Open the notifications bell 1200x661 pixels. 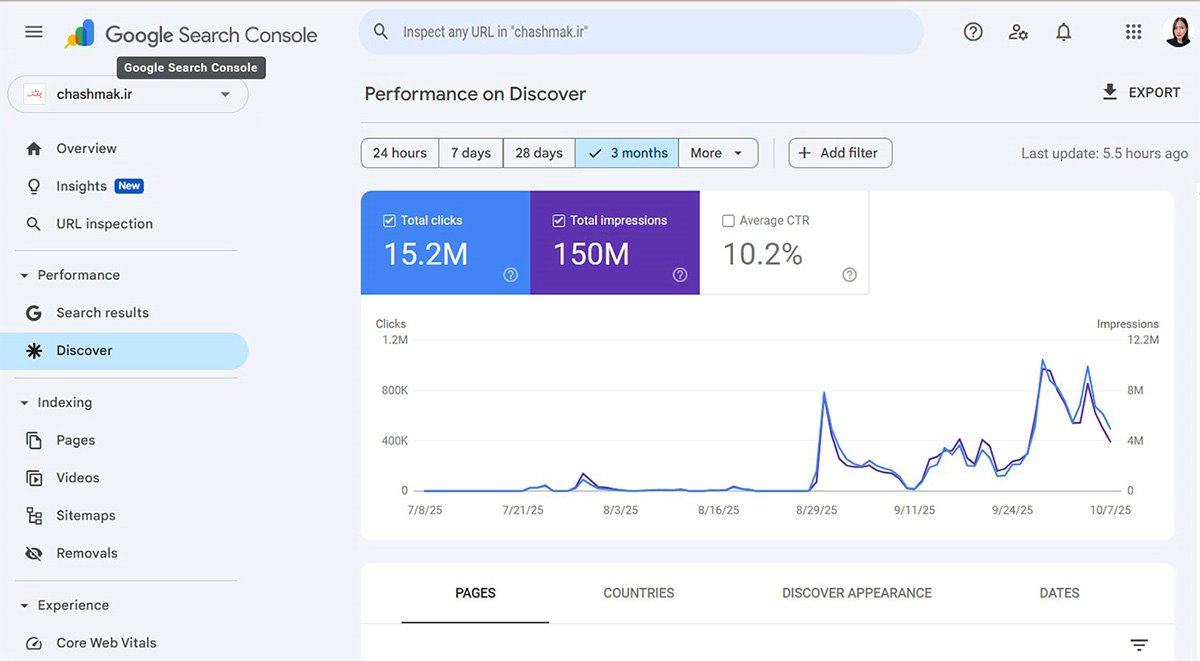[1064, 32]
